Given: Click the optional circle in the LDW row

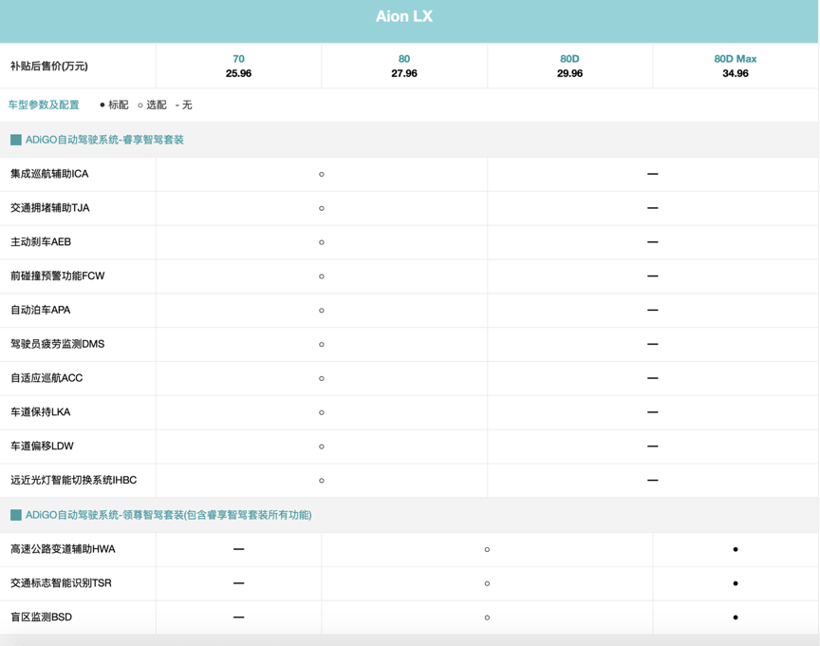Looking at the screenshot, I should coord(322,446).
